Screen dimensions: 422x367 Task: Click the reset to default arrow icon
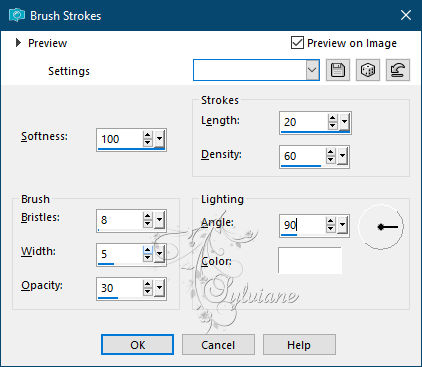(398, 70)
